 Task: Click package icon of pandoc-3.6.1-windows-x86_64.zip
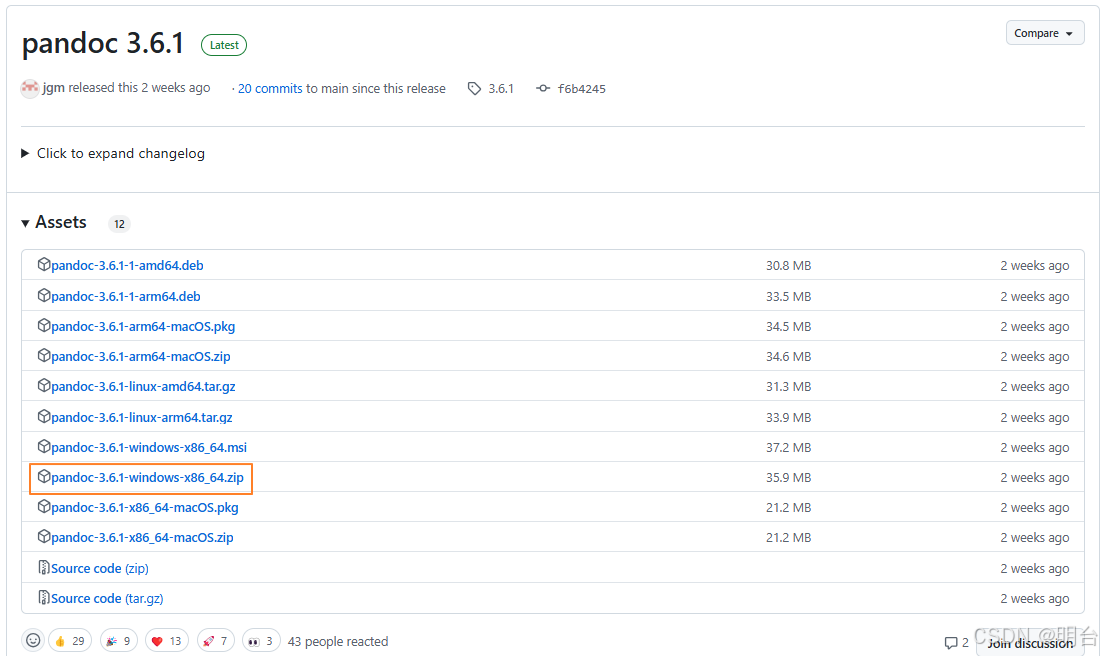coord(44,477)
